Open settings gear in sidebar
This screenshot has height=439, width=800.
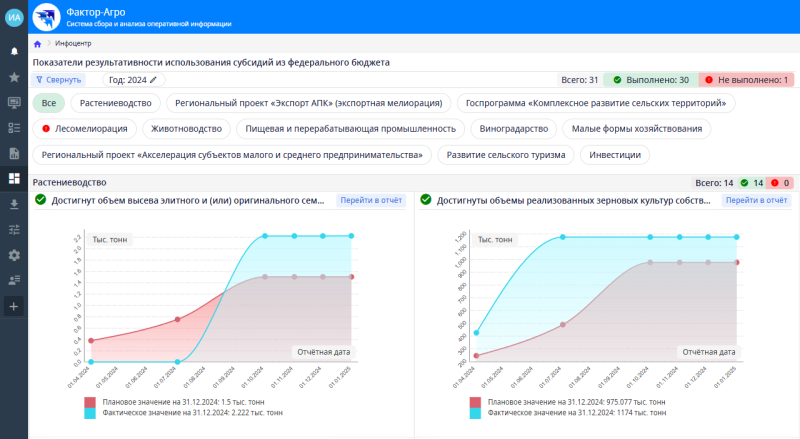[x=14, y=255]
